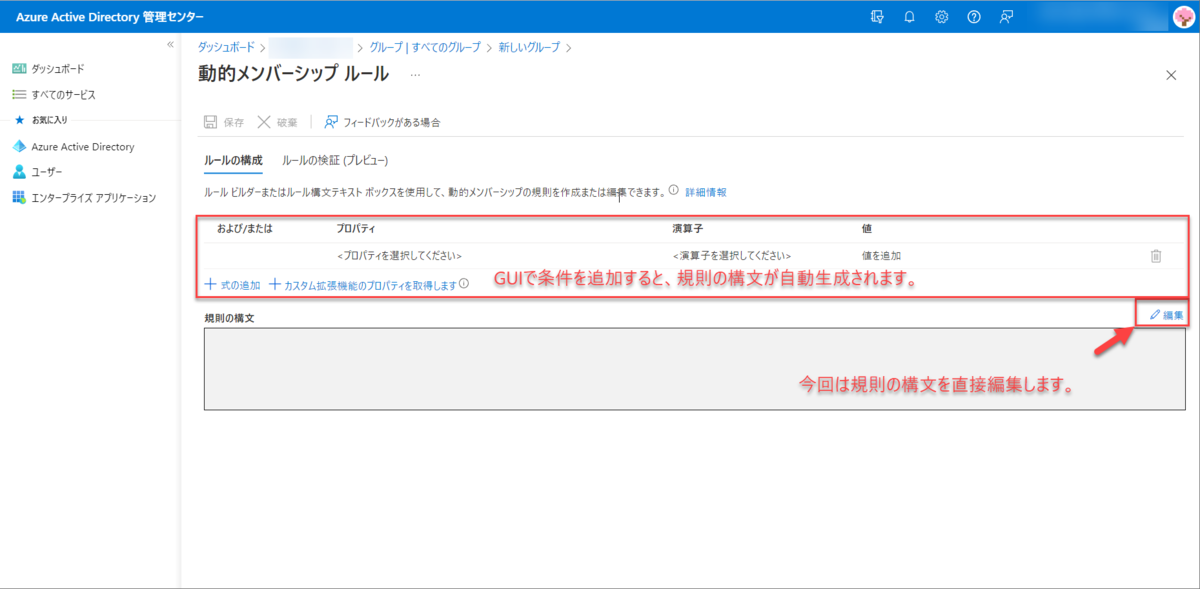The width and height of the screenshot is (1200, 589).
Task: Click フィードバックがある場合 toolbar button
Action: [x=382, y=122]
